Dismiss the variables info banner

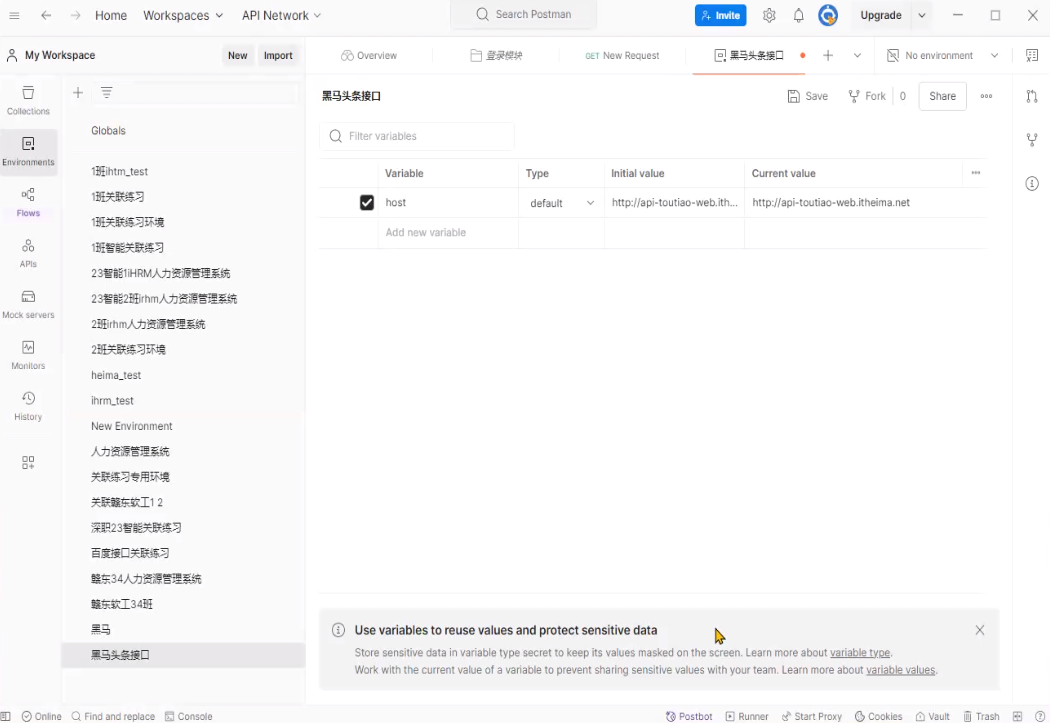[x=980, y=630]
